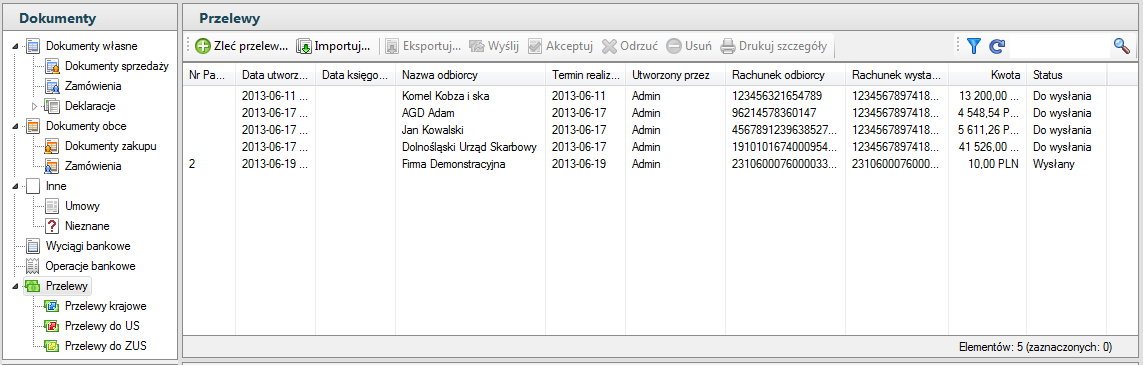Open Umowy in the tree
The image size is (1143, 365).
[82, 206]
